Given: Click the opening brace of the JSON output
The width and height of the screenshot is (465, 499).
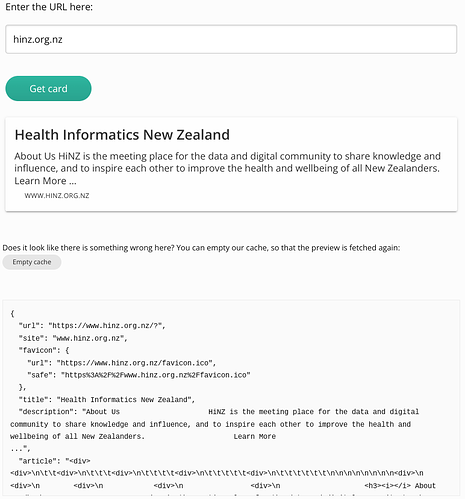Looking at the screenshot, I should [x=12, y=313].
